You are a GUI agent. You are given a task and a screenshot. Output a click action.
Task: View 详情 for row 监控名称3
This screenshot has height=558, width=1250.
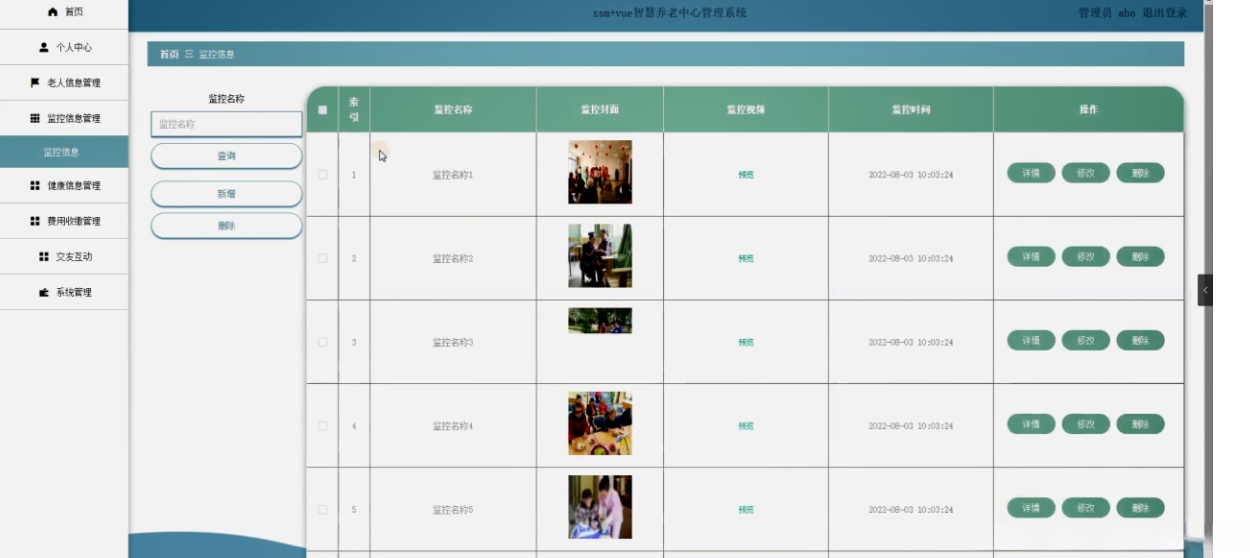(x=1031, y=341)
